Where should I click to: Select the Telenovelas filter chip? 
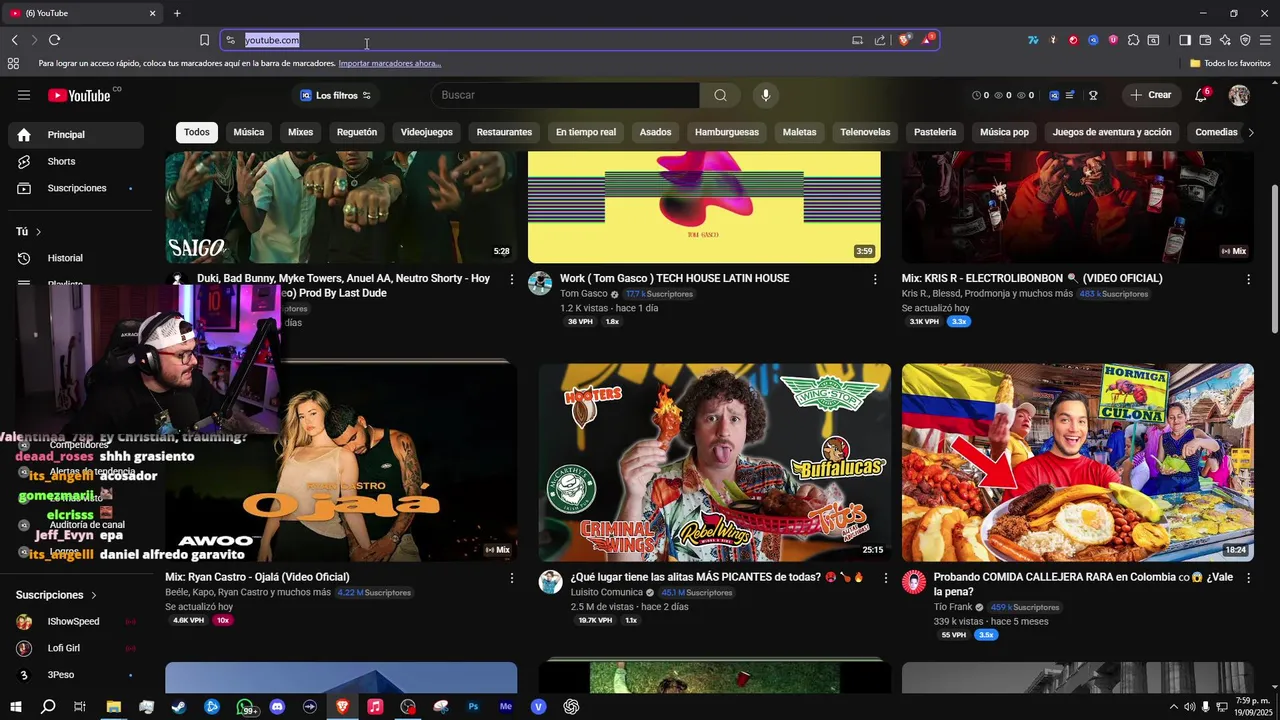click(865, 132)
